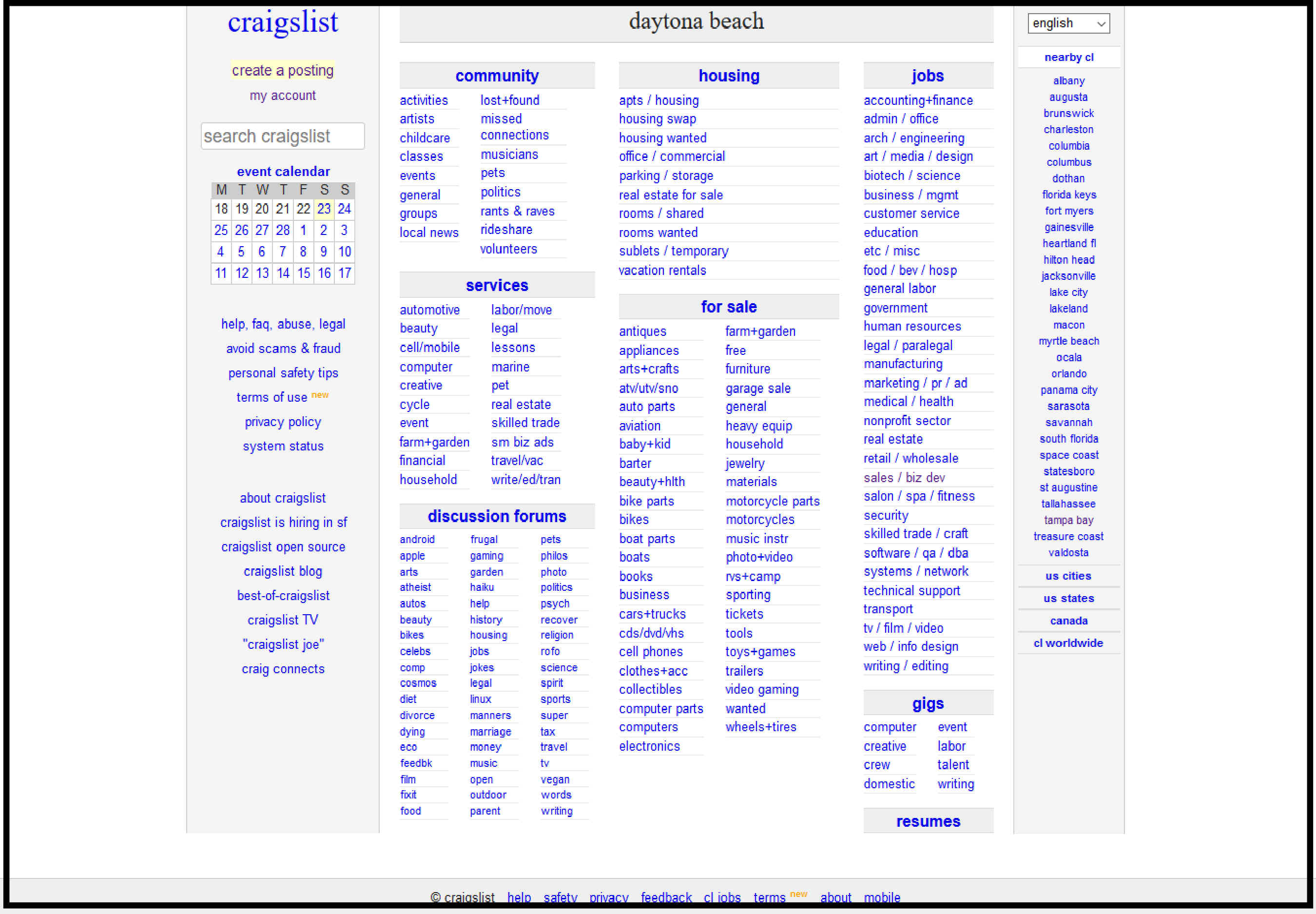Go to jacksonville craigslist
This screenshot has height=914, width=1316.
click(x=1068, y=276)
